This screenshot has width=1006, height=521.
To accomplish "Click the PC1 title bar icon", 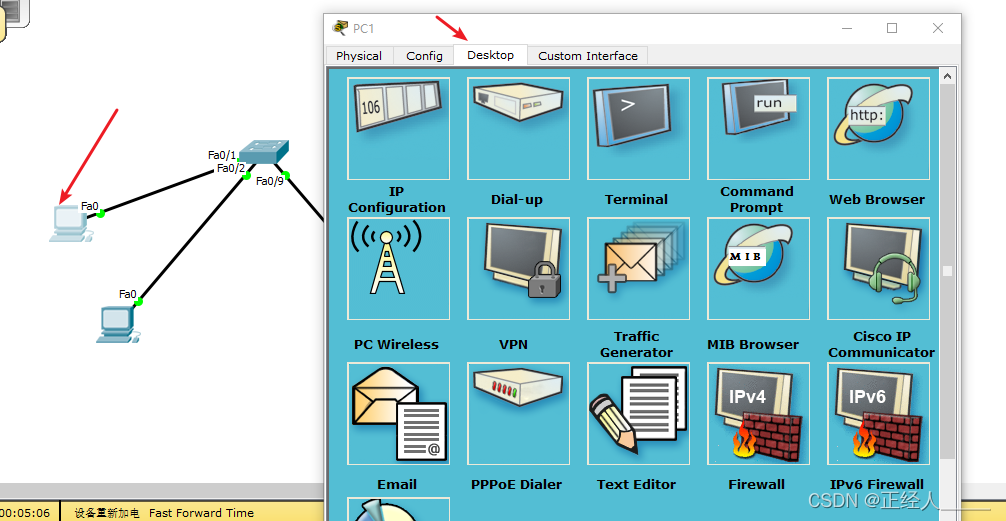I will click(340, 28).
